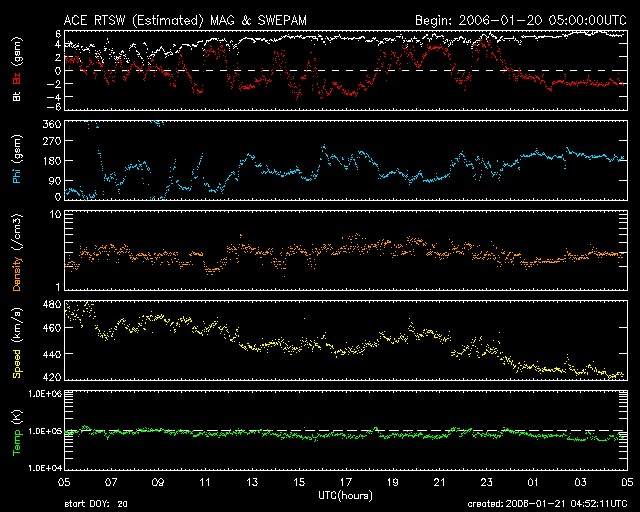Click the '360' tick label on the Phi axis
The height and width of the screenshot is (512, 640).
[52, 124]
